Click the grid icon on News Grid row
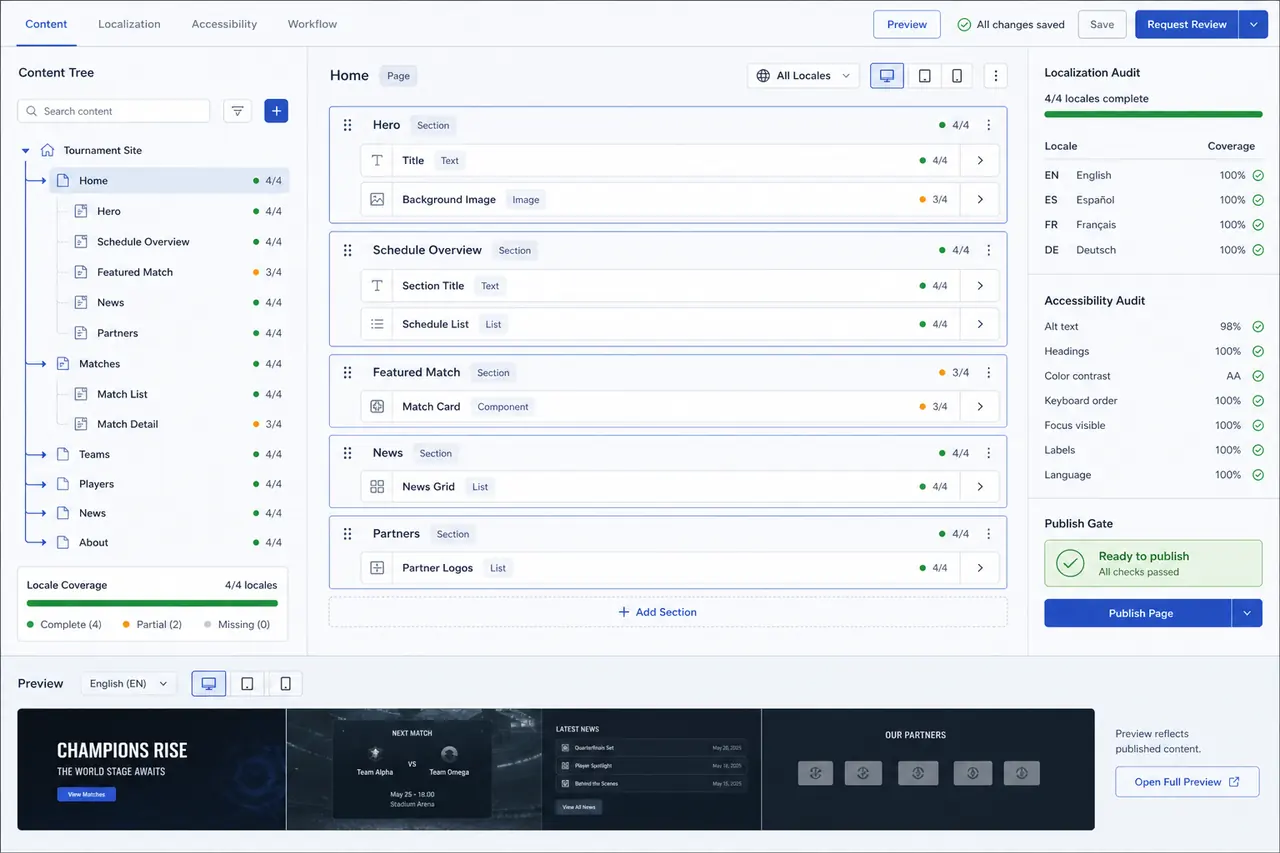 (377, 487)
